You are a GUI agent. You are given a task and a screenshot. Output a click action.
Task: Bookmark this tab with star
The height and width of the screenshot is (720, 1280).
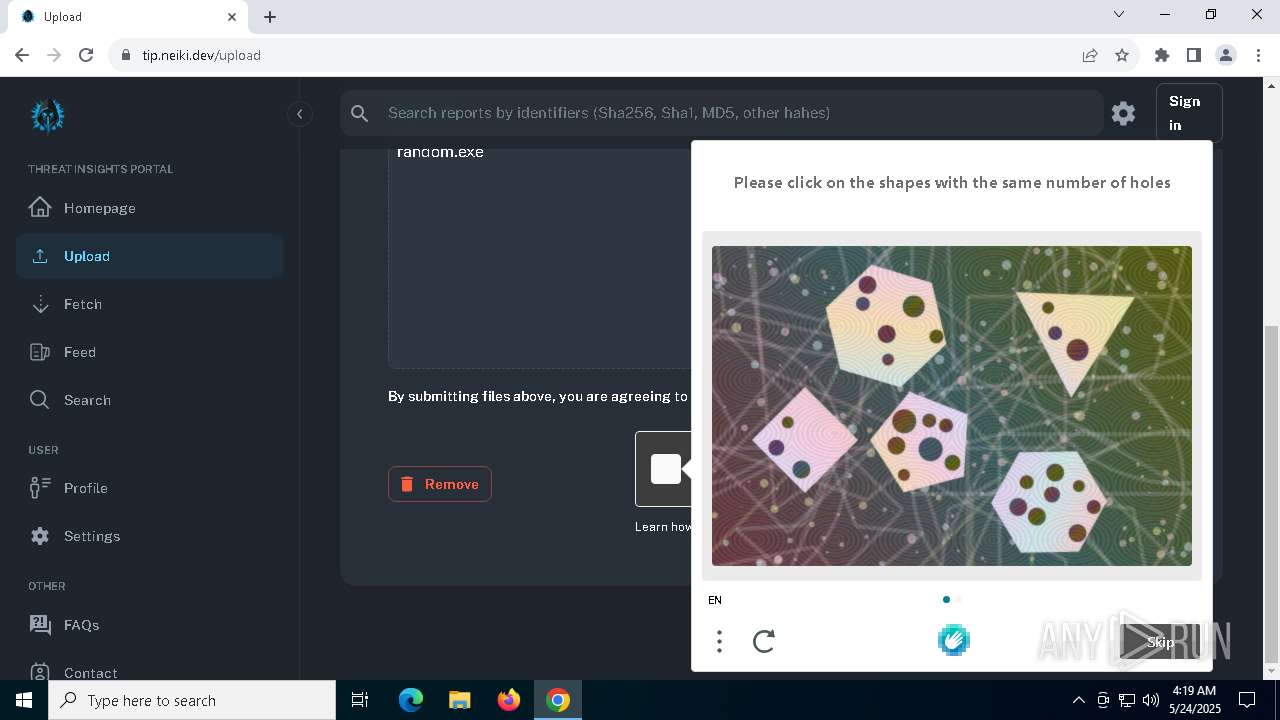coord(1122,55)
